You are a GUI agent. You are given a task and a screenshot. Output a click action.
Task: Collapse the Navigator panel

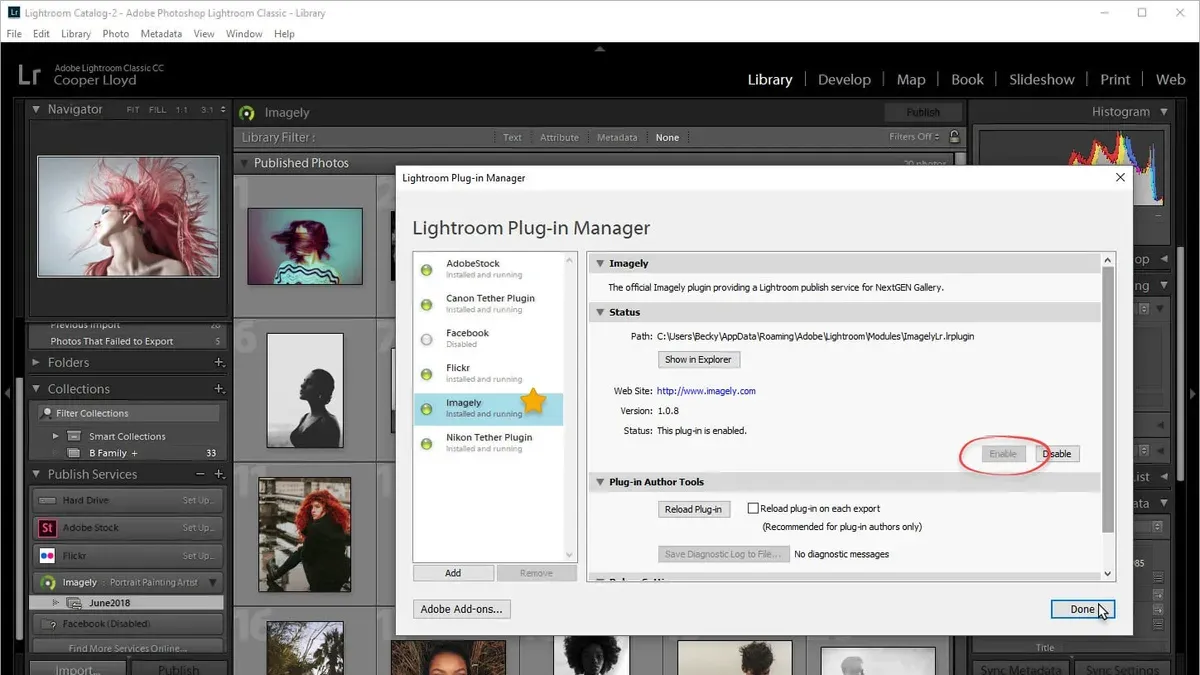37,109
